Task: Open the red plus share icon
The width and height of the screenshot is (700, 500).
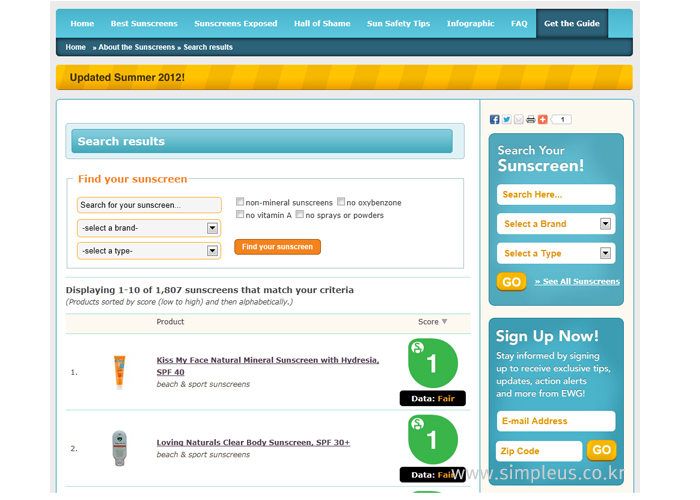Action: [542, 119]
